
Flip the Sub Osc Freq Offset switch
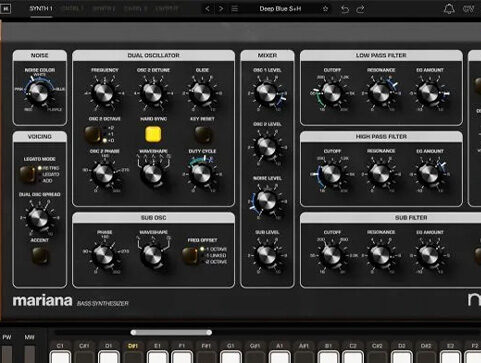point(190,256)
